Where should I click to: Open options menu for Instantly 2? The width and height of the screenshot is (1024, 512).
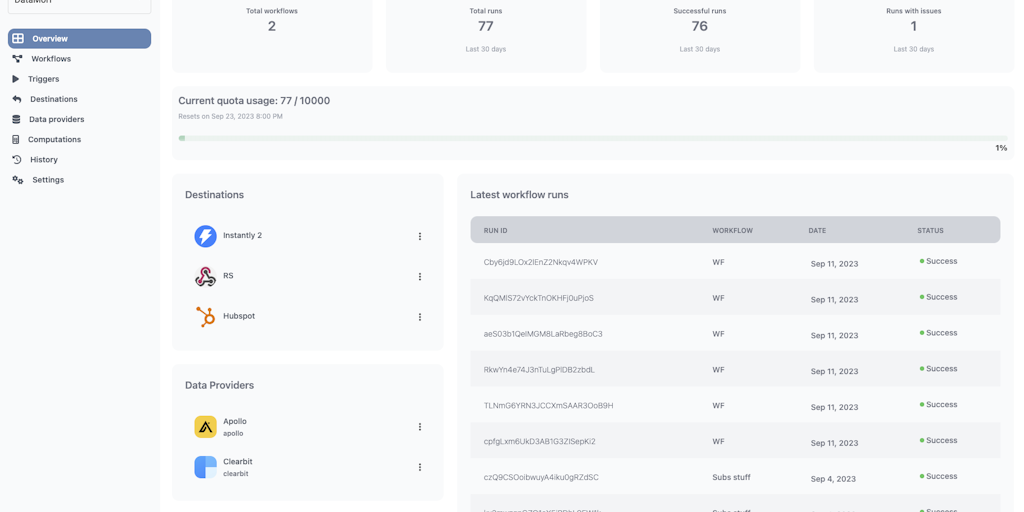[x=420, y=237]
